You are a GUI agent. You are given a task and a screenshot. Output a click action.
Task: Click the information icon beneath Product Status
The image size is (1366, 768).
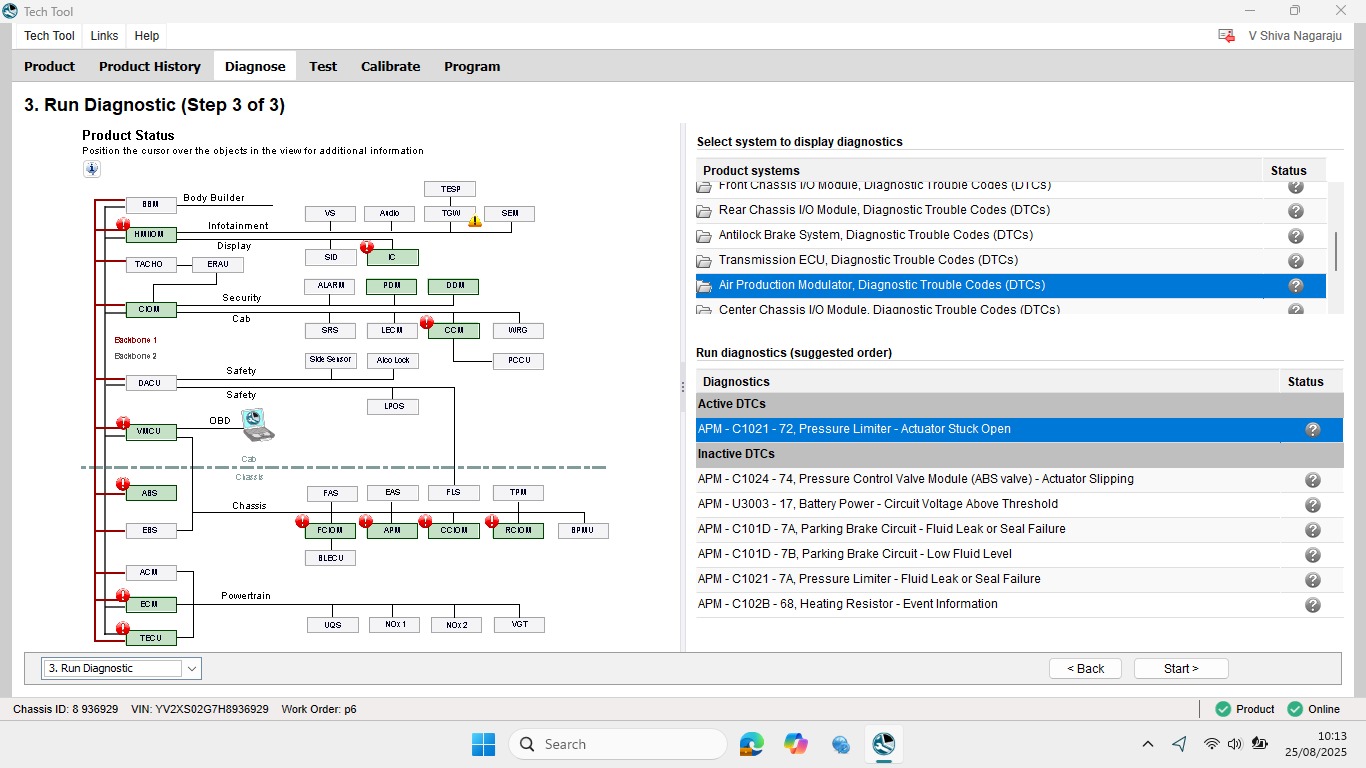[91, 169]
